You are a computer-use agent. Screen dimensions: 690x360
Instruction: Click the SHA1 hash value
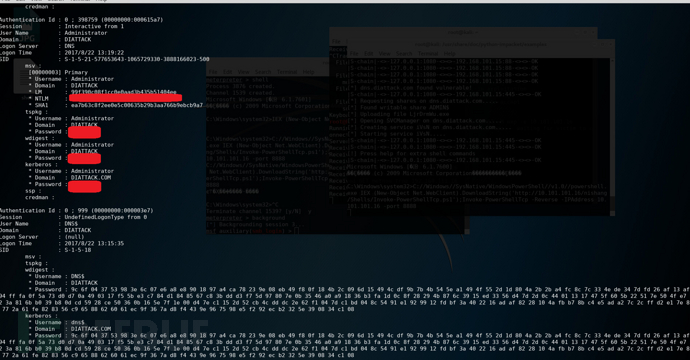136,106
